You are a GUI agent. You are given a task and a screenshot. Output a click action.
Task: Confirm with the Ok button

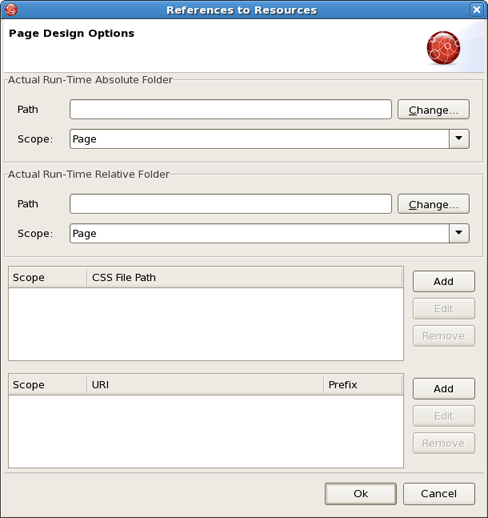pos(361,494)
